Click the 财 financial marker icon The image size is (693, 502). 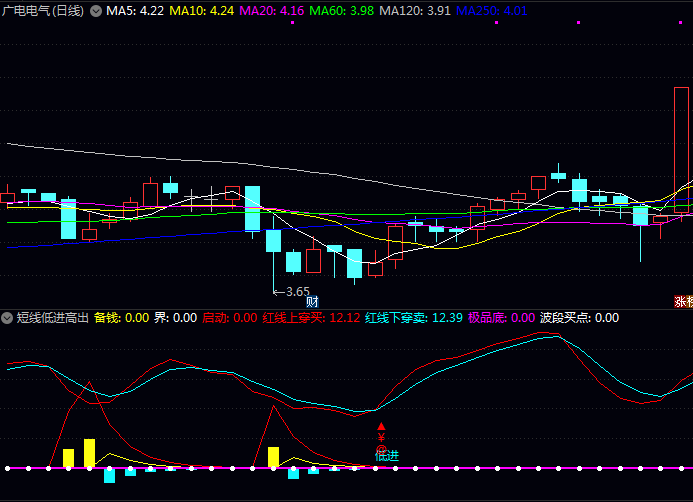pos(312,302)
